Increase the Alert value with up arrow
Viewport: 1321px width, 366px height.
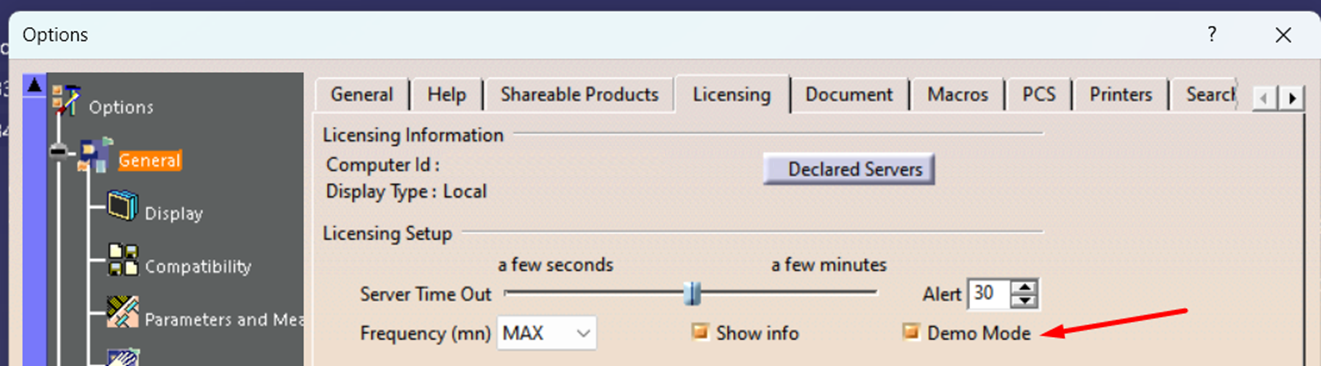[1025, 287]
